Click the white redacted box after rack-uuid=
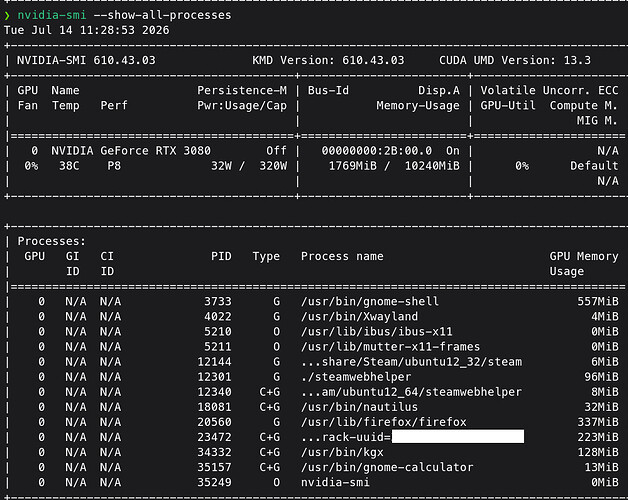This screenshot has height=500, width=628. tap(458, 437)
